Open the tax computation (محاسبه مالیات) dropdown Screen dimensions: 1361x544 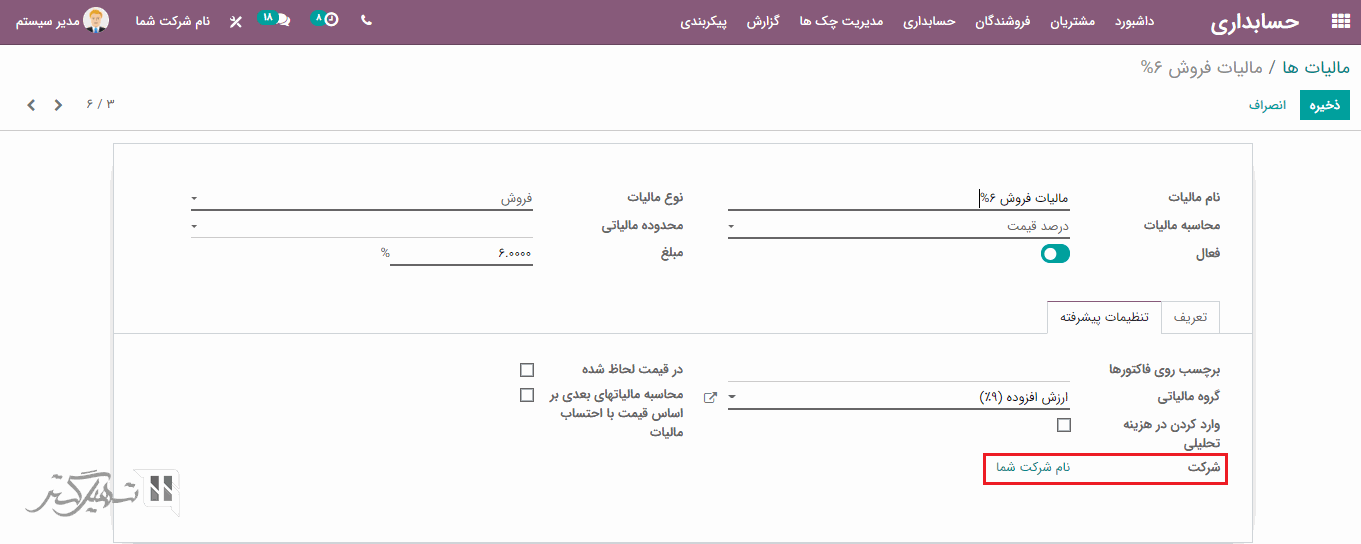(x=898, y=227)
